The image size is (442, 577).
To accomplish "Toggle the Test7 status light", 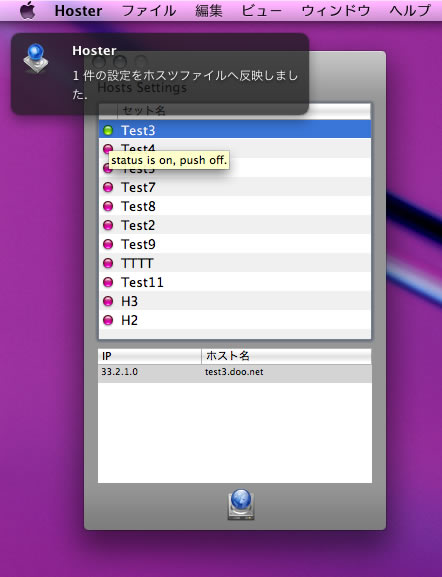I will click(x=108, y=187).
